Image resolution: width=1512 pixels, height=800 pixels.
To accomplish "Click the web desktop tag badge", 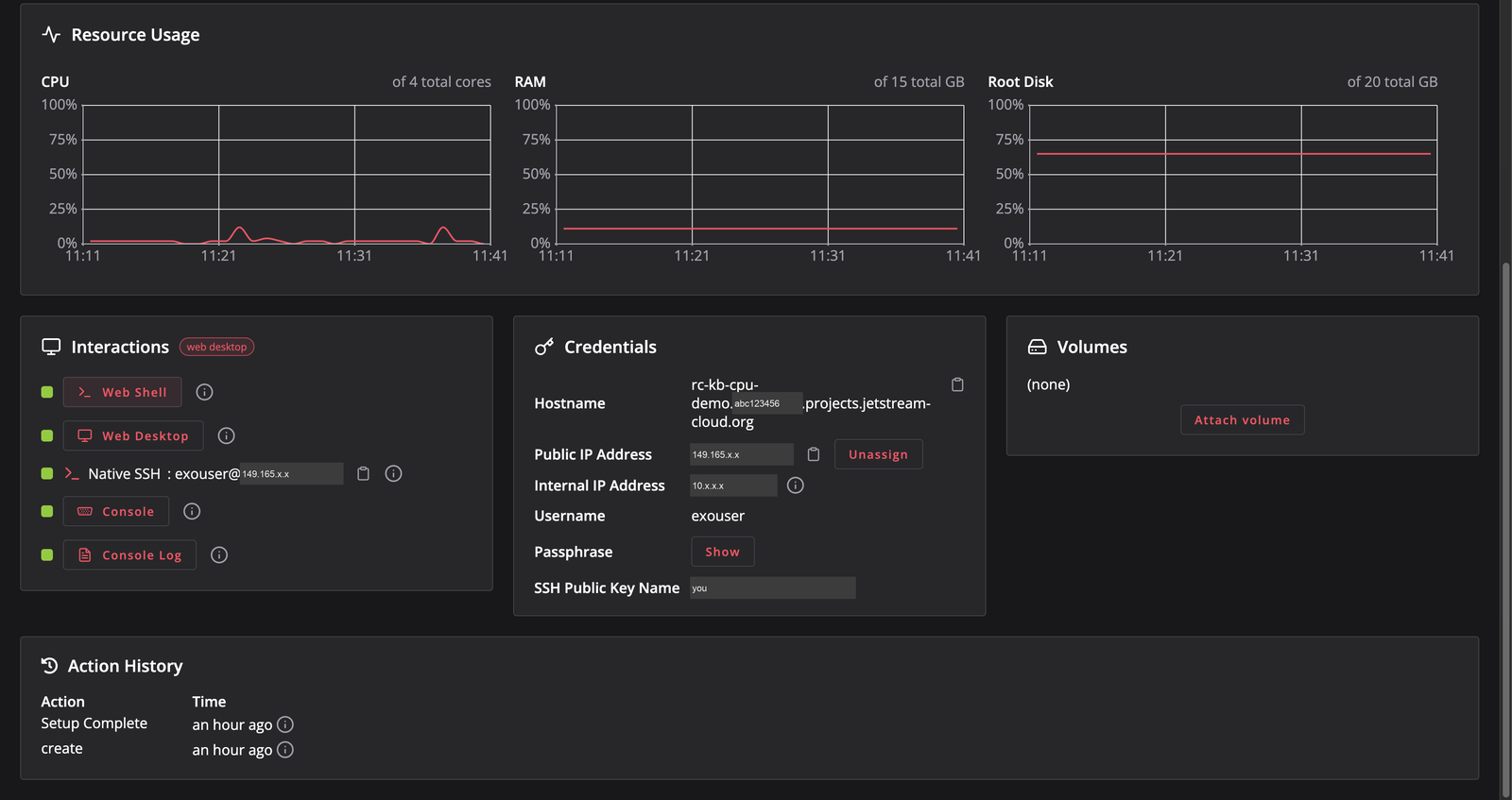I will (x=216, y=347).
